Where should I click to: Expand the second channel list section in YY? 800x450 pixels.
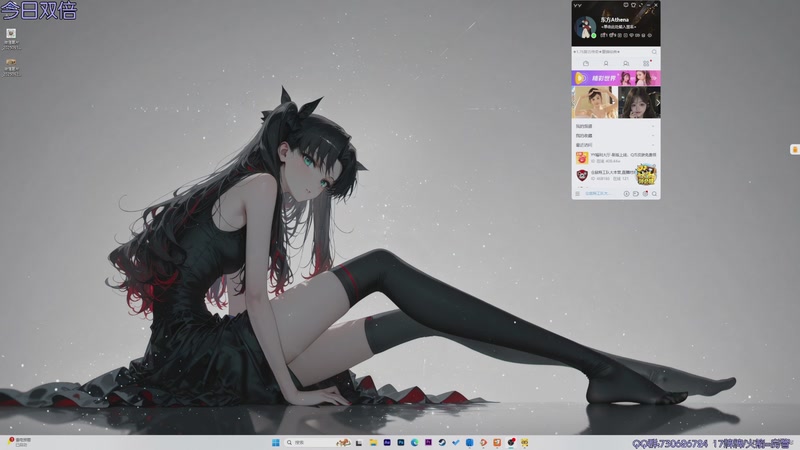click(x=616, y=136)
